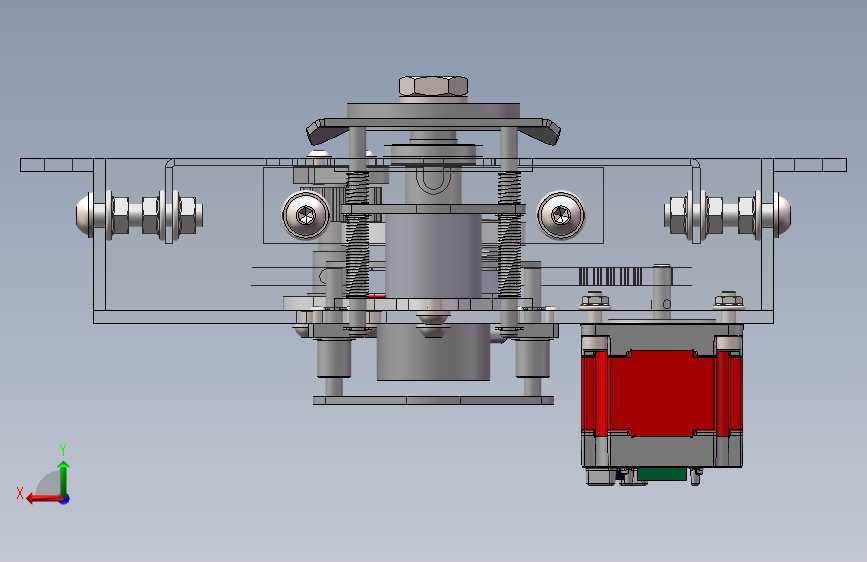Select the frame's left top flange

tap(56, 165)
